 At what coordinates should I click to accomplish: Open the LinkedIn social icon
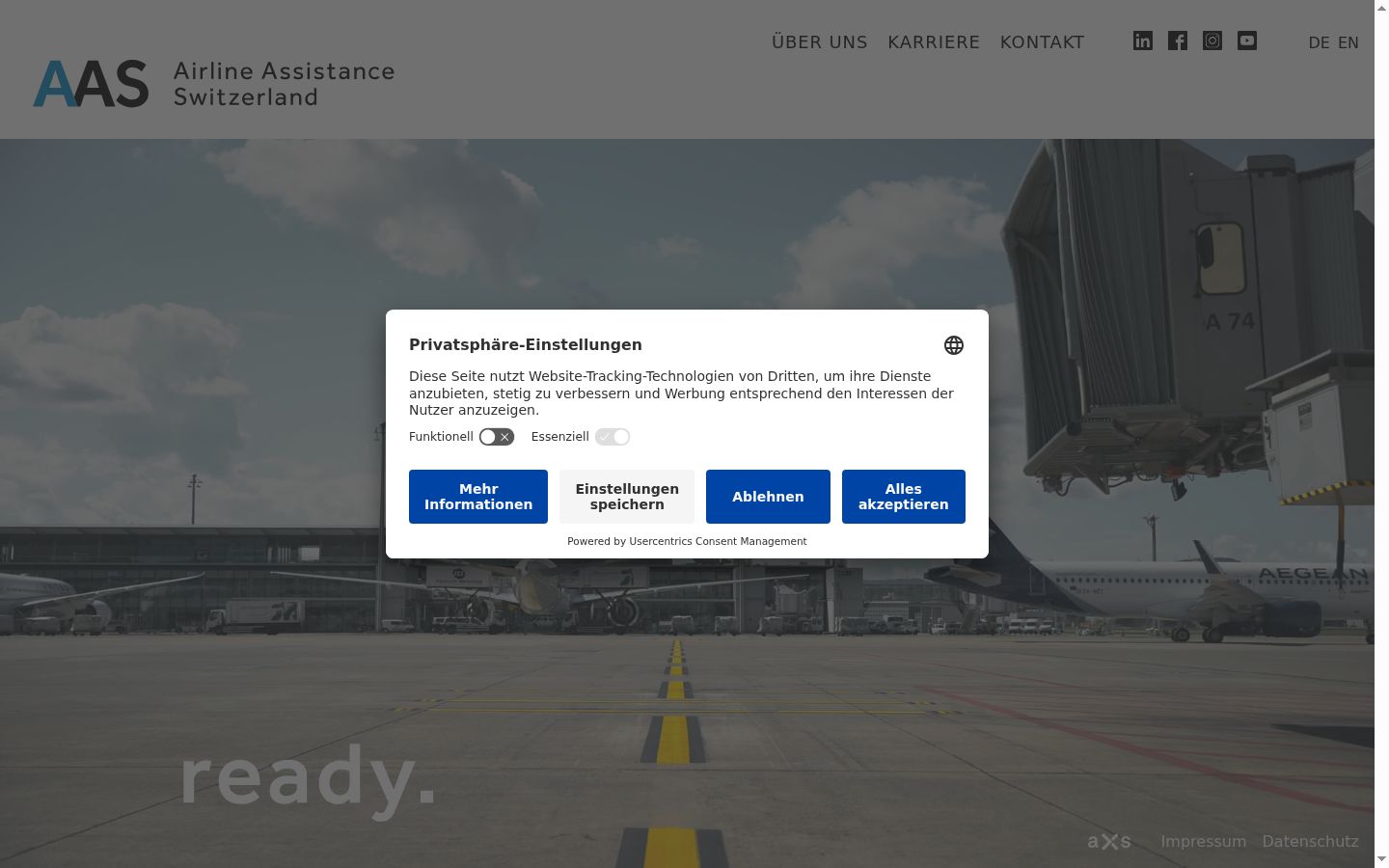pos(1143,41)
